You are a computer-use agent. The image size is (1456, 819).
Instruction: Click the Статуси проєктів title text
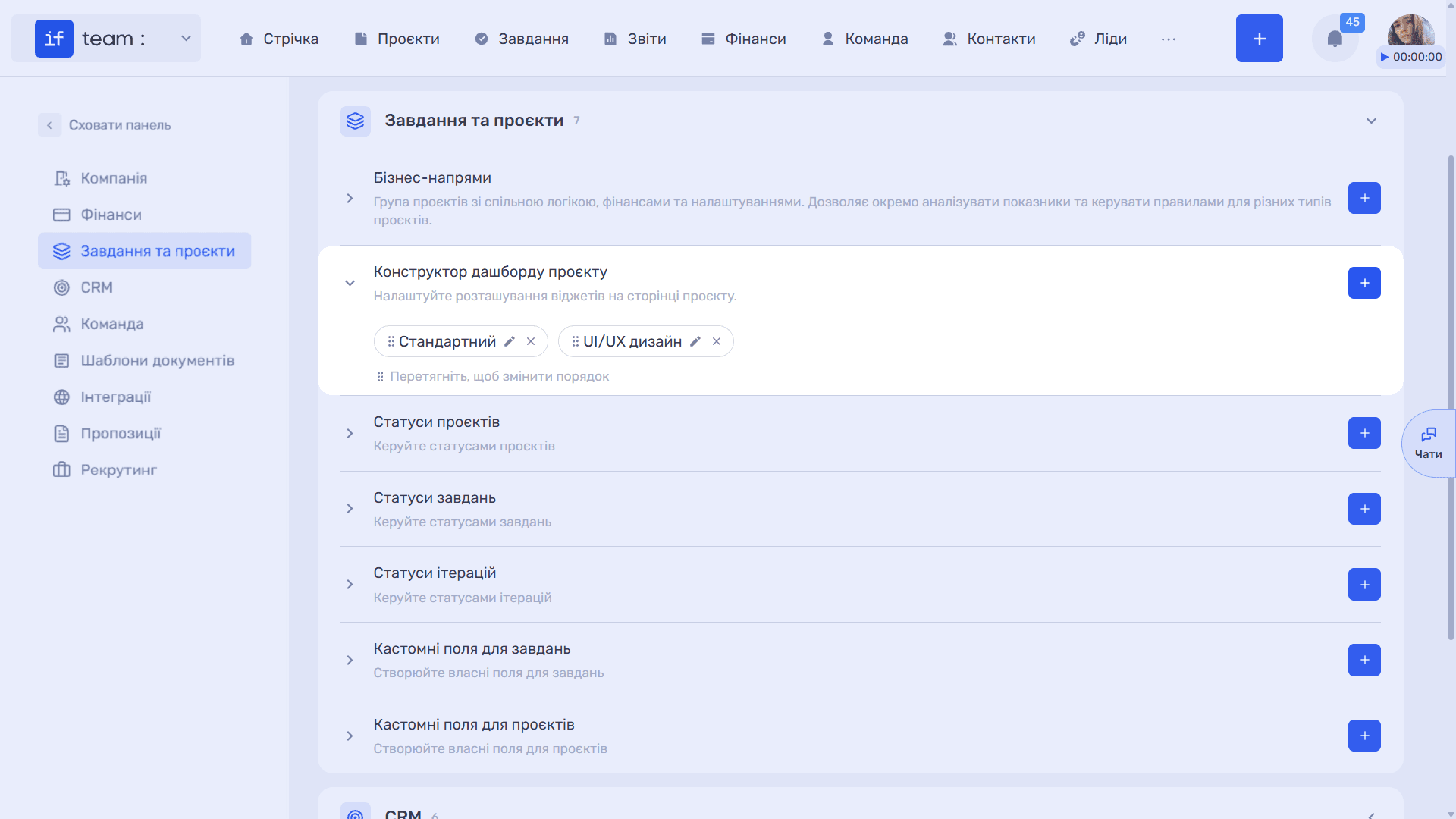pos(436,422)
